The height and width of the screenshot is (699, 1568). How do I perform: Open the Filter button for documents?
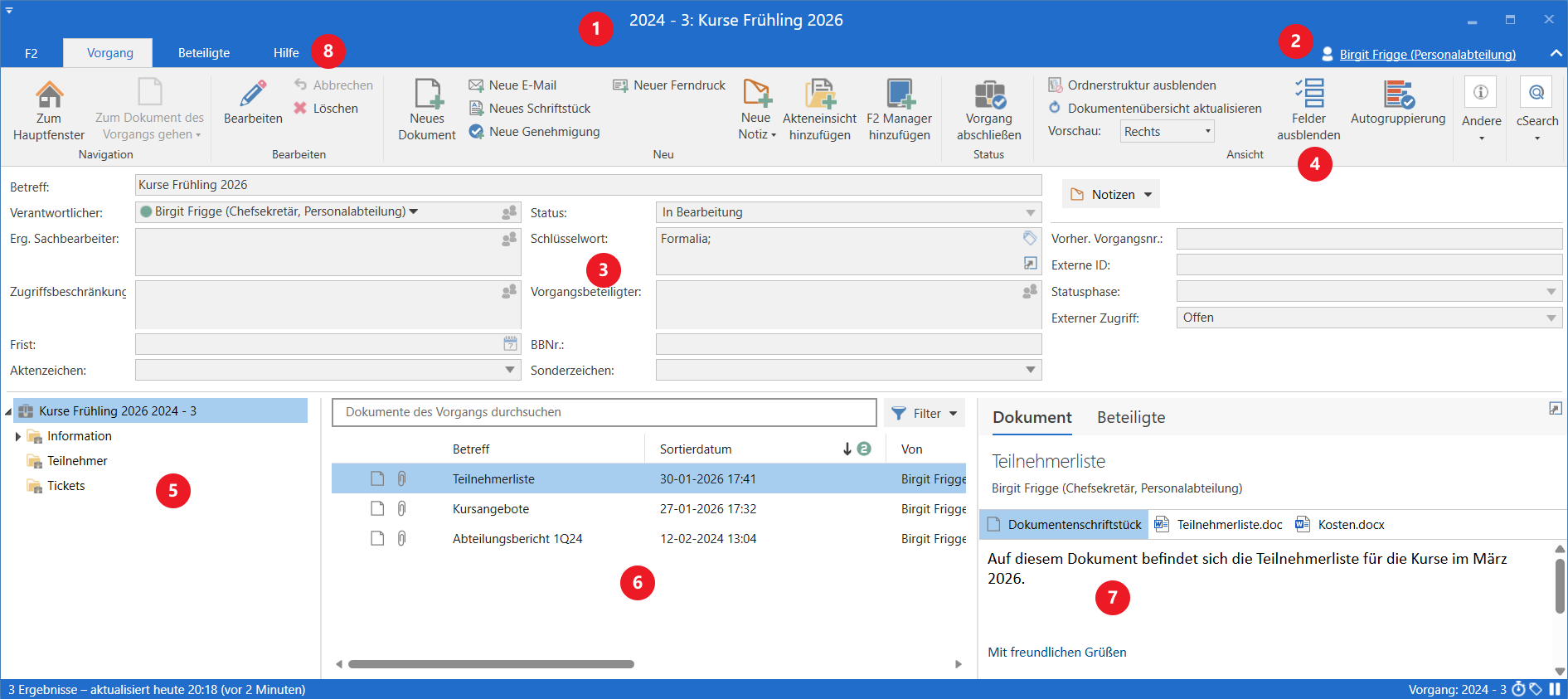pyautogui.click(x=925, y=413)
